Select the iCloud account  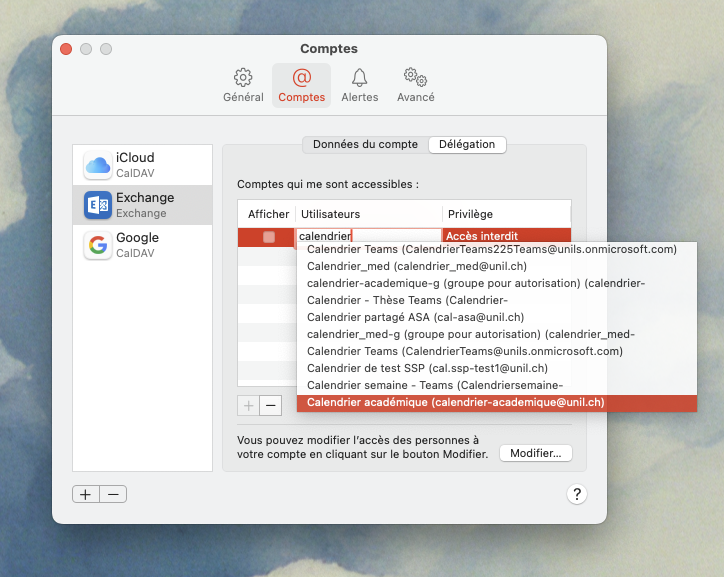[x=142, y=165]
